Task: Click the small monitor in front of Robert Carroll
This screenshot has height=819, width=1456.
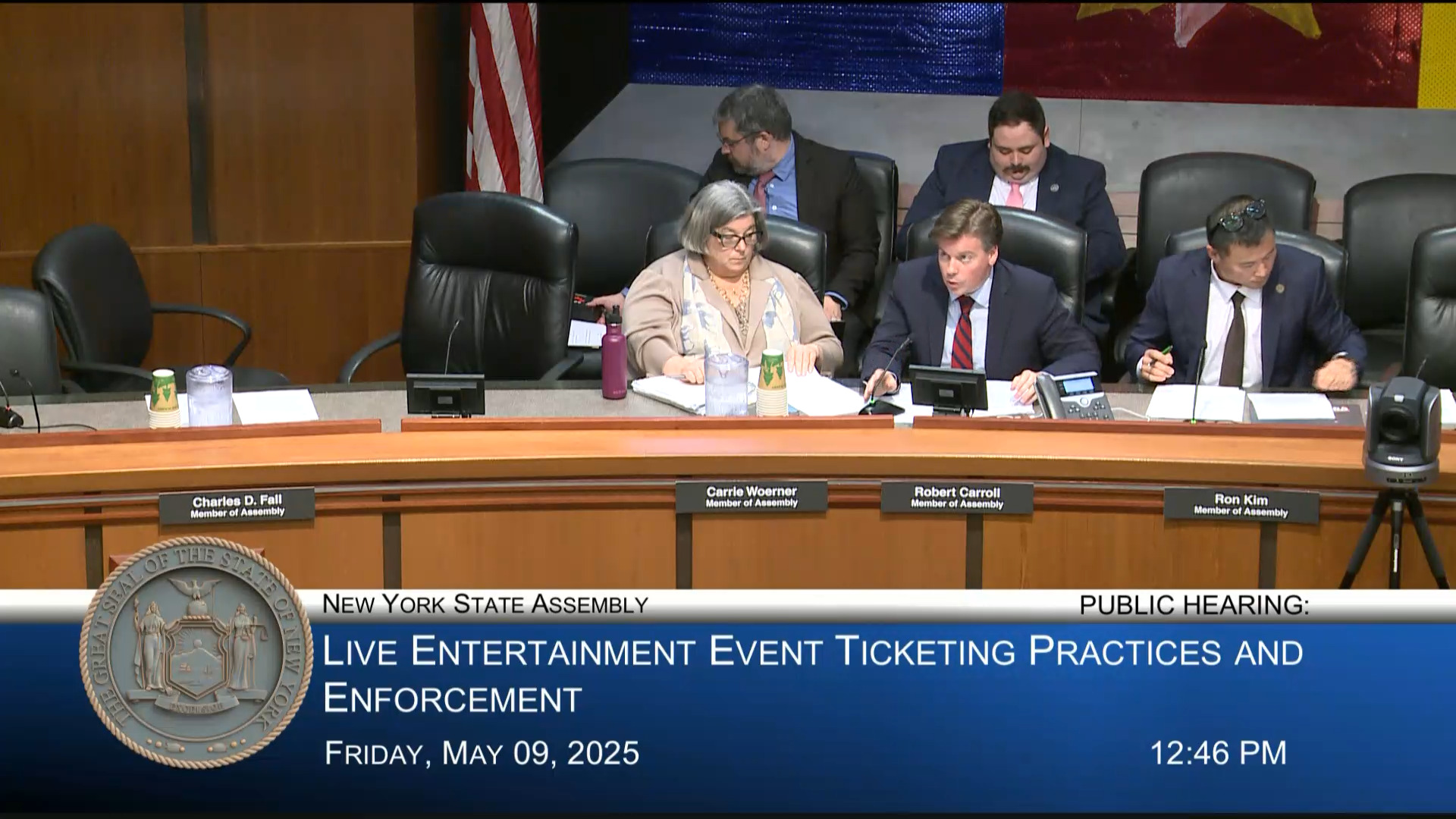Action: (947, 389)
